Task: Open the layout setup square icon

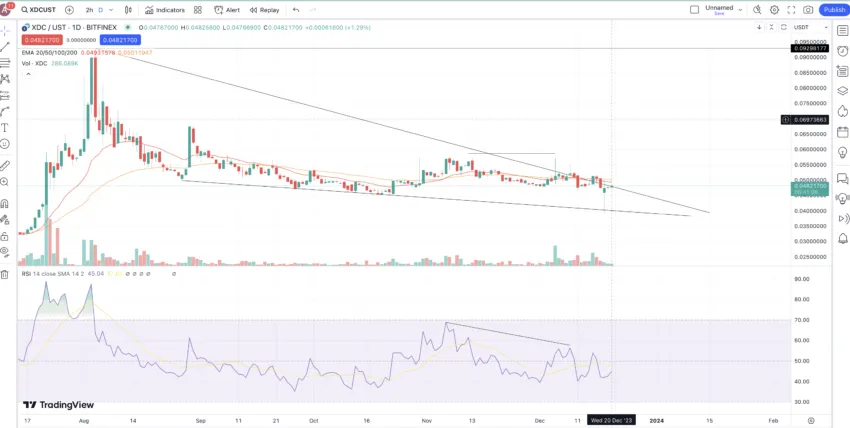Action: tap(694, 10)
